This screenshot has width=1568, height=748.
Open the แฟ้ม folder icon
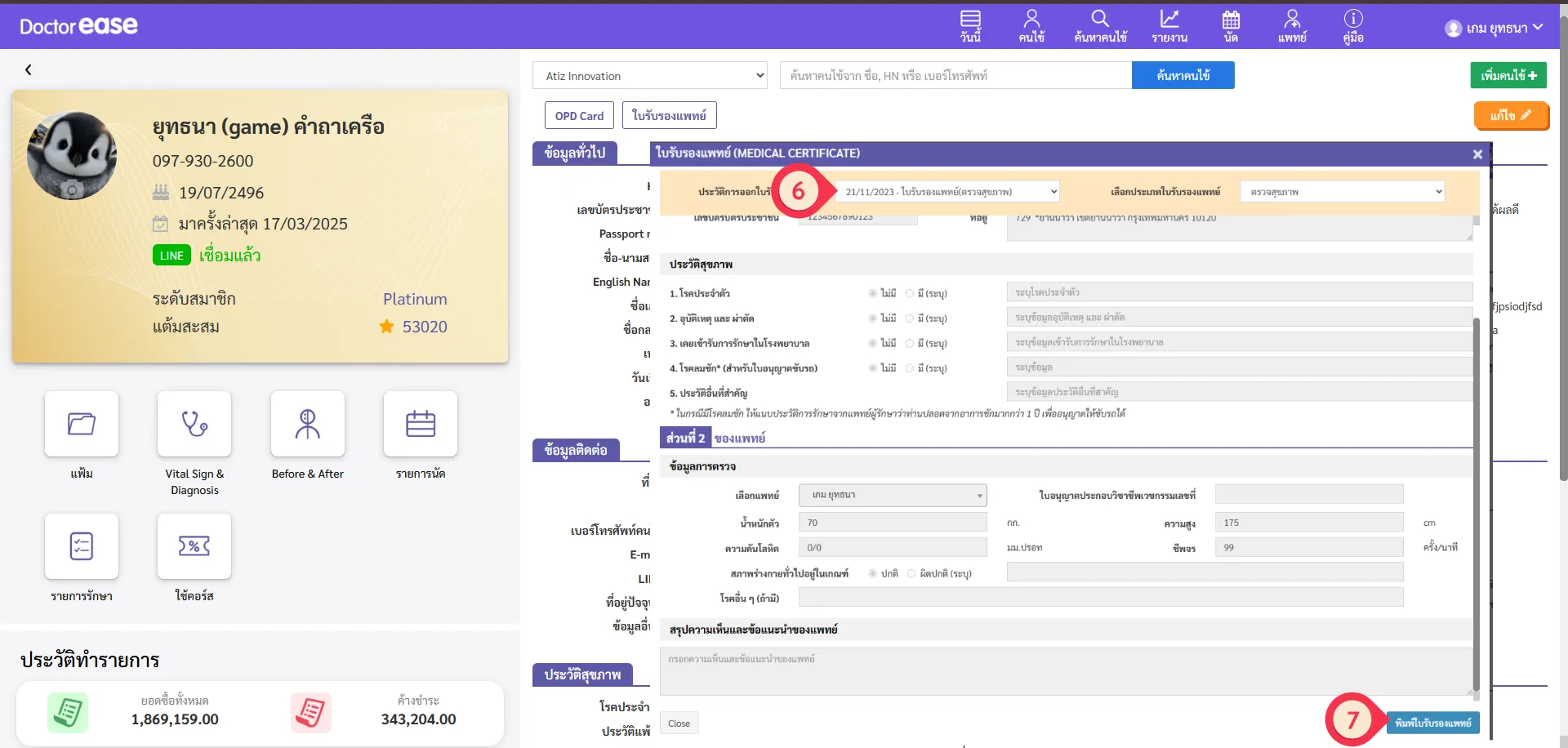[82, 424]
